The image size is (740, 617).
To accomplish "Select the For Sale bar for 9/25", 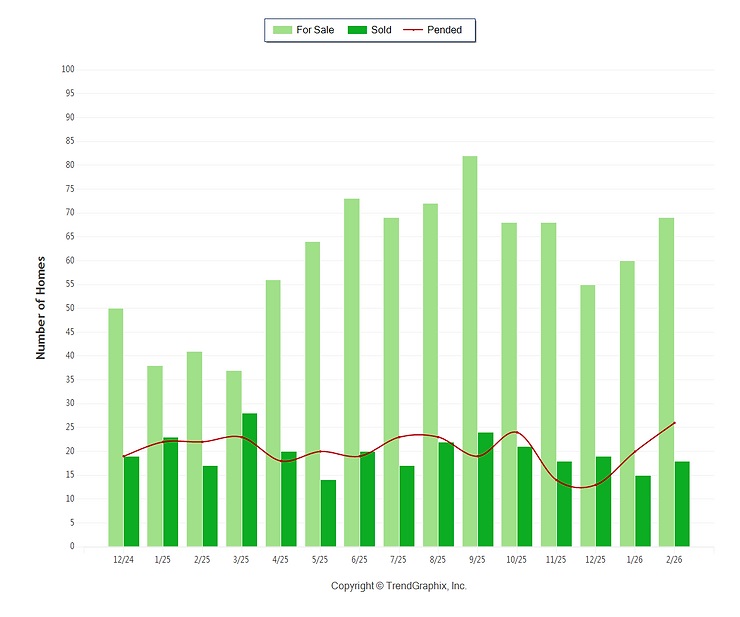I will tap(470, 351).
